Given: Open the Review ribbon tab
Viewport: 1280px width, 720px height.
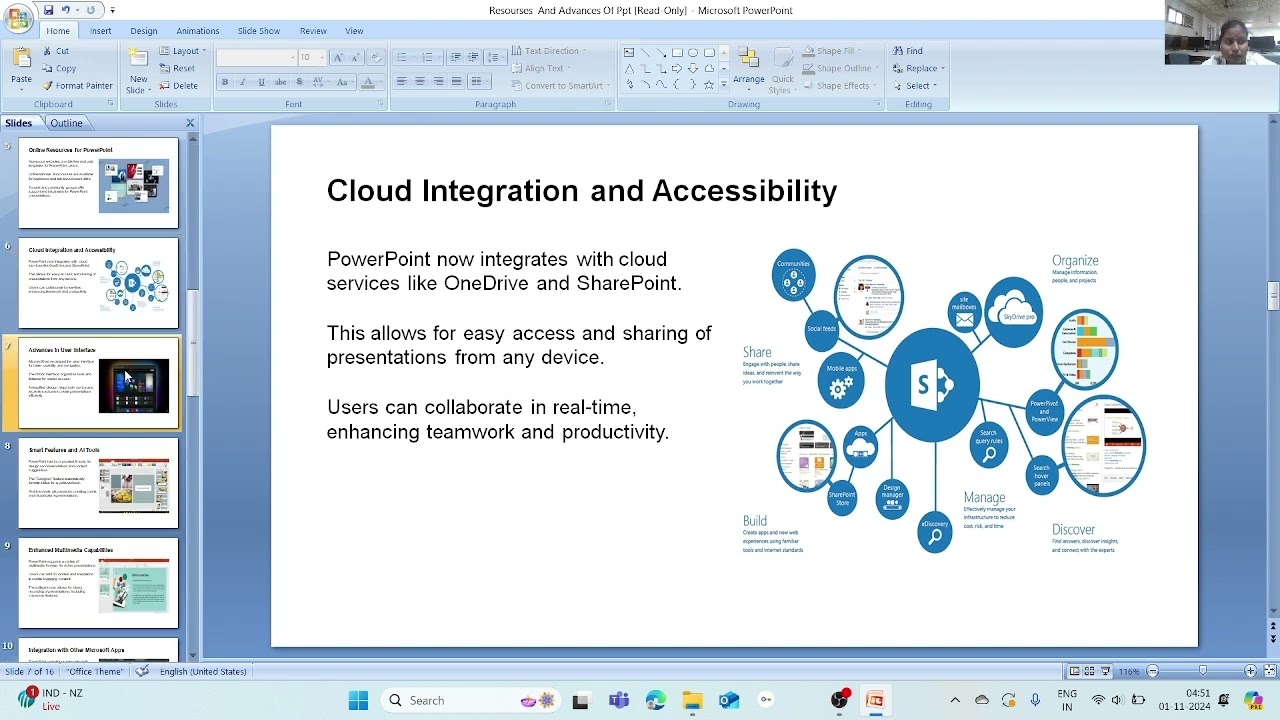Looking at the screenshot, I should coord(313,31).
